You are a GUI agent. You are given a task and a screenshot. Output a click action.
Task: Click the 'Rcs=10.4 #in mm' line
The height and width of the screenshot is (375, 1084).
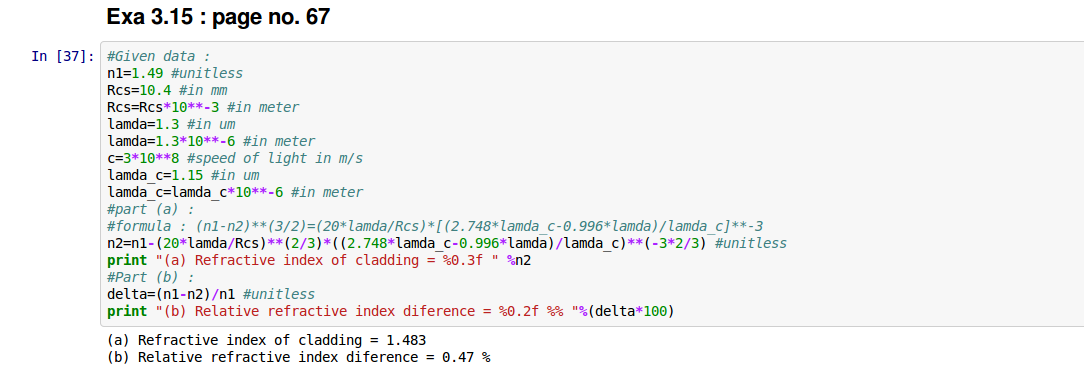pos(167,90)
